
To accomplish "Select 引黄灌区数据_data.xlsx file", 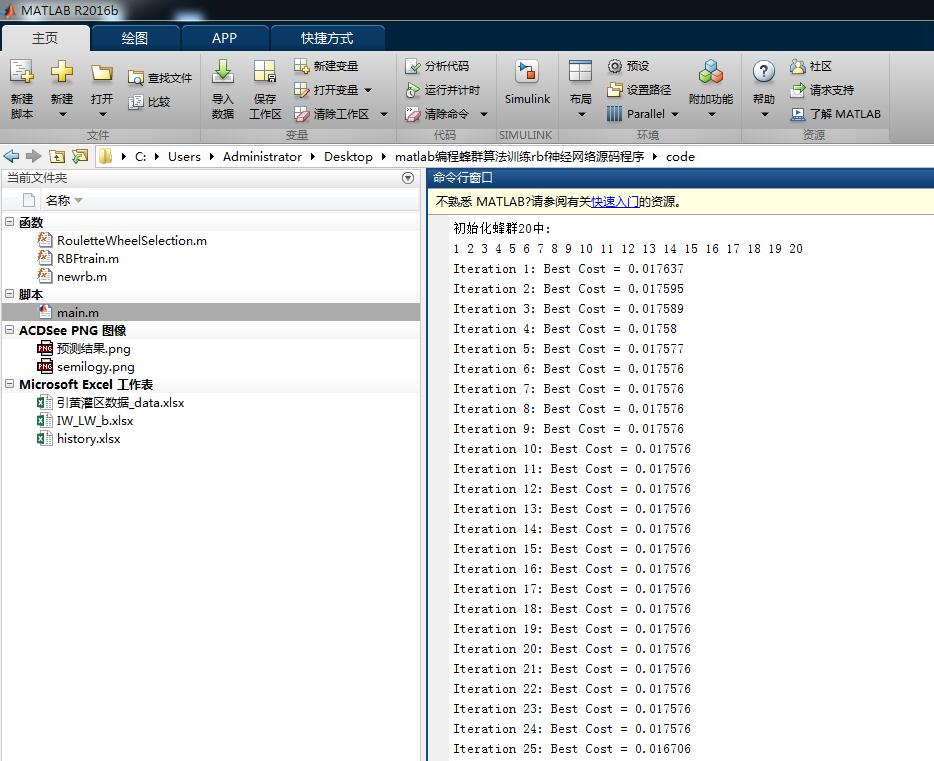I will point(120,403).
